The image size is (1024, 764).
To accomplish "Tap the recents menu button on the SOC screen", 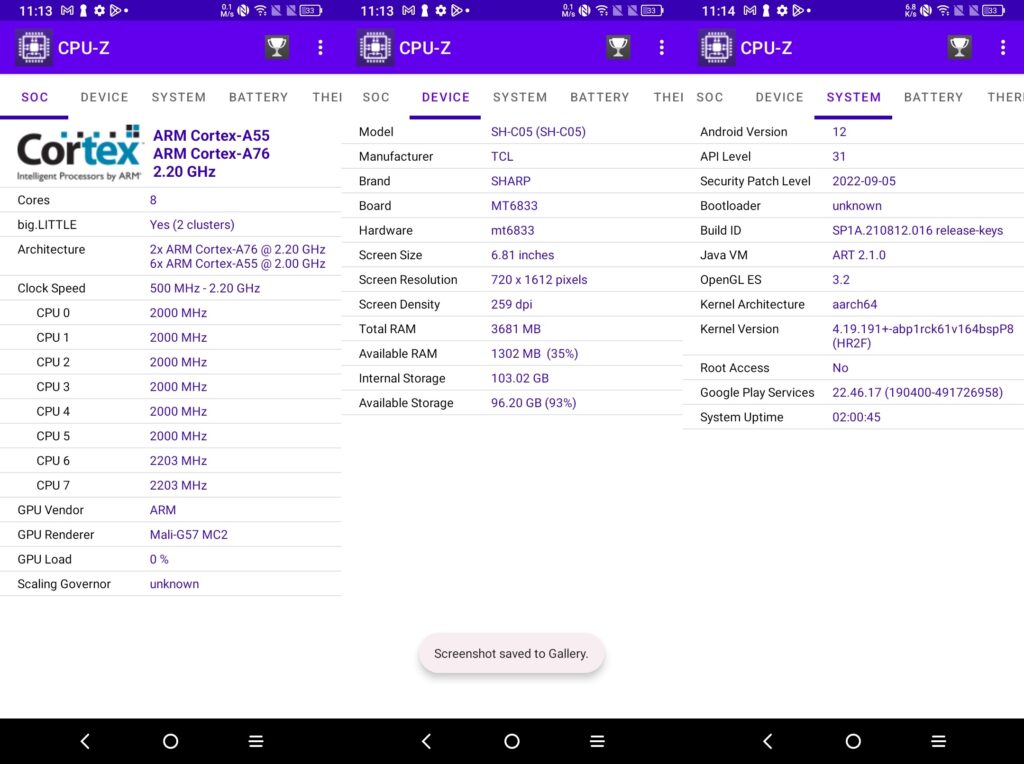I will [x=256, y=741].
